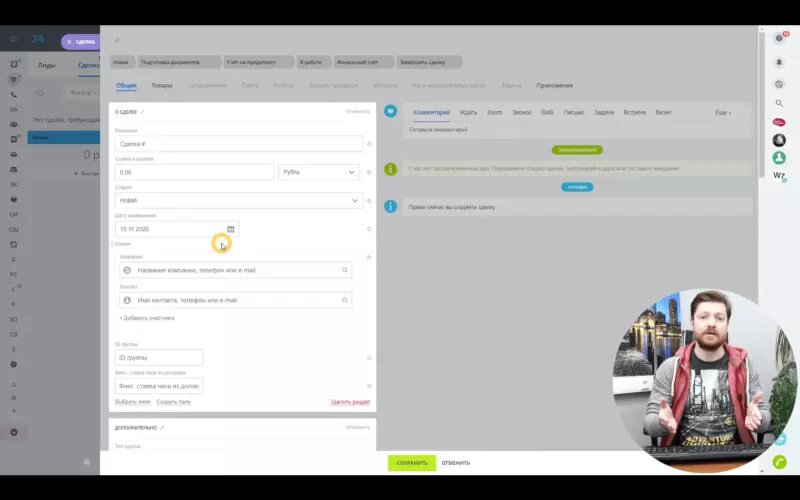Click the red circle icon in left sidebar
Image resolution: width=800 pixels, height=500 pixels.
(14, 432)
